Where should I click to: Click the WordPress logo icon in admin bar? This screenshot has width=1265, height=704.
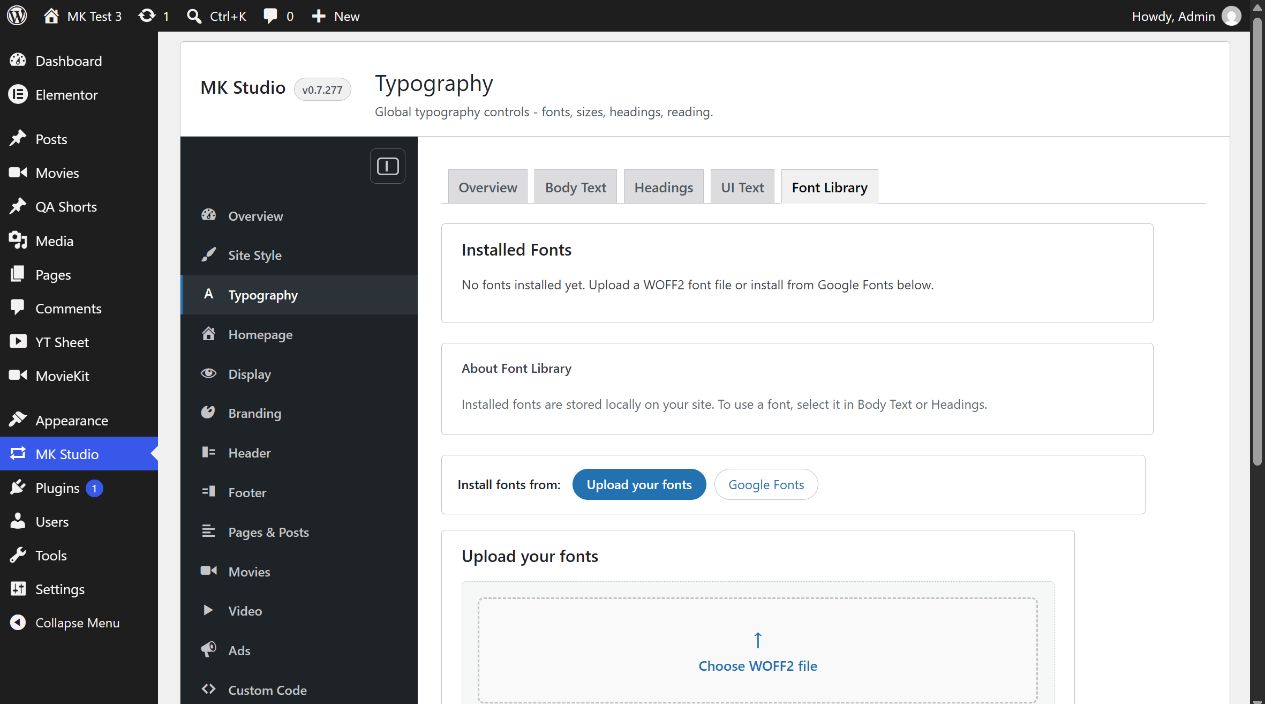click(x=17, y=16)
